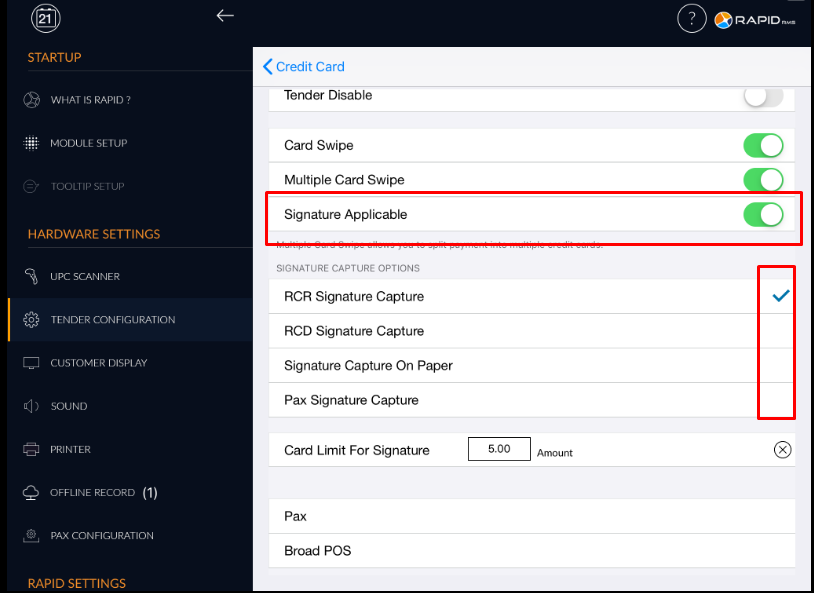Open Module Setup in sidebar

(88, 143)
